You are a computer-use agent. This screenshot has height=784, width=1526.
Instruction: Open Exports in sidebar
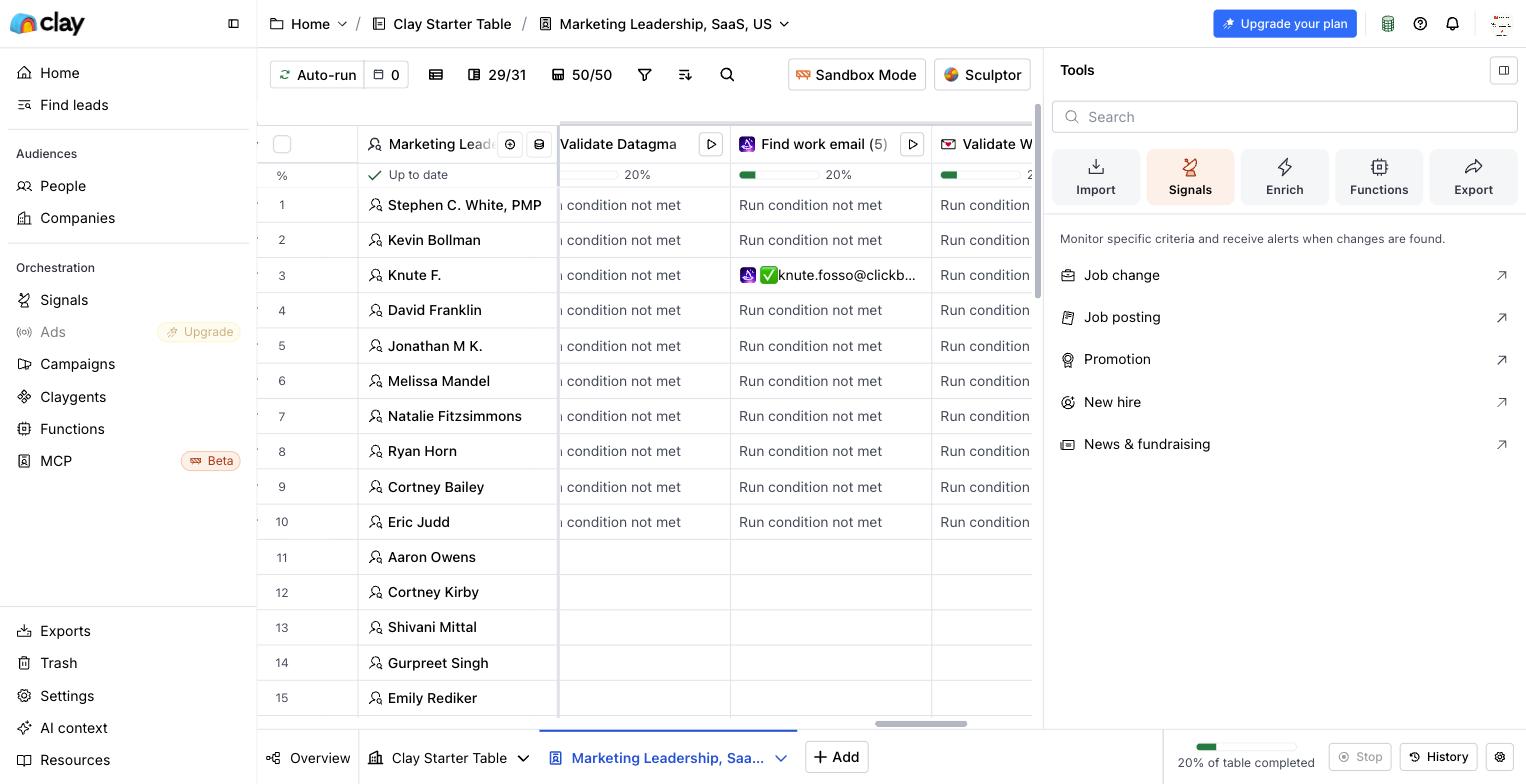(x=128, y=631)
